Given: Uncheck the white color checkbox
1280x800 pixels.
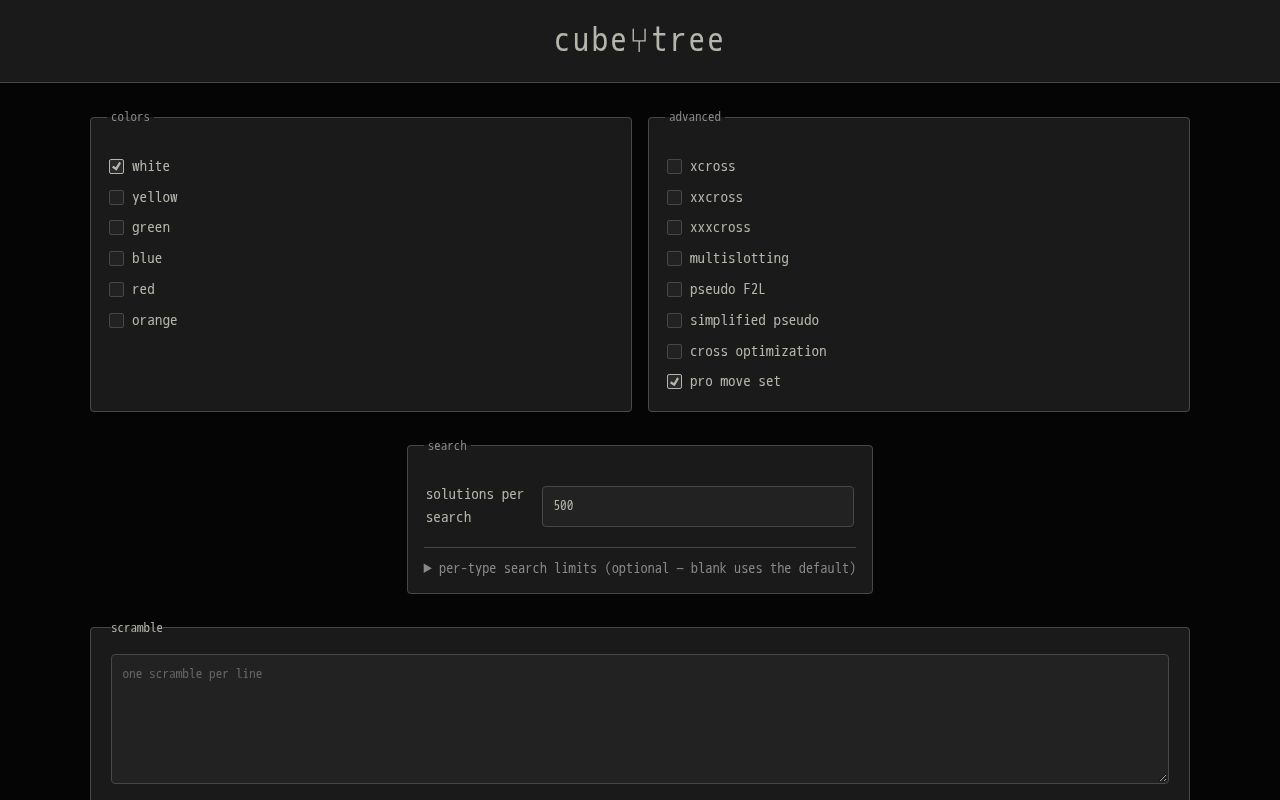Looking at the screenshot, I should [x=117, y=166].
